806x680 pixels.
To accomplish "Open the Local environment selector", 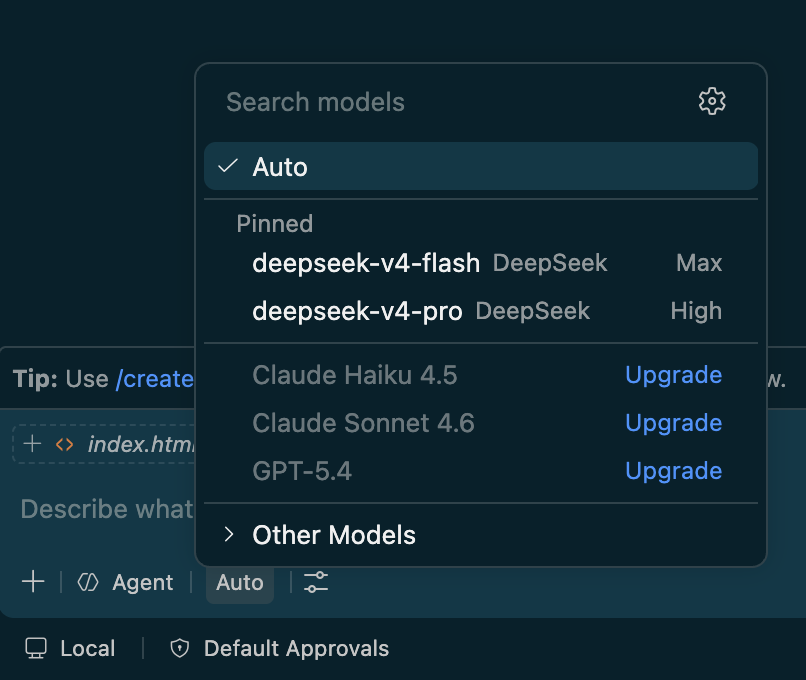I will point(70,648).
